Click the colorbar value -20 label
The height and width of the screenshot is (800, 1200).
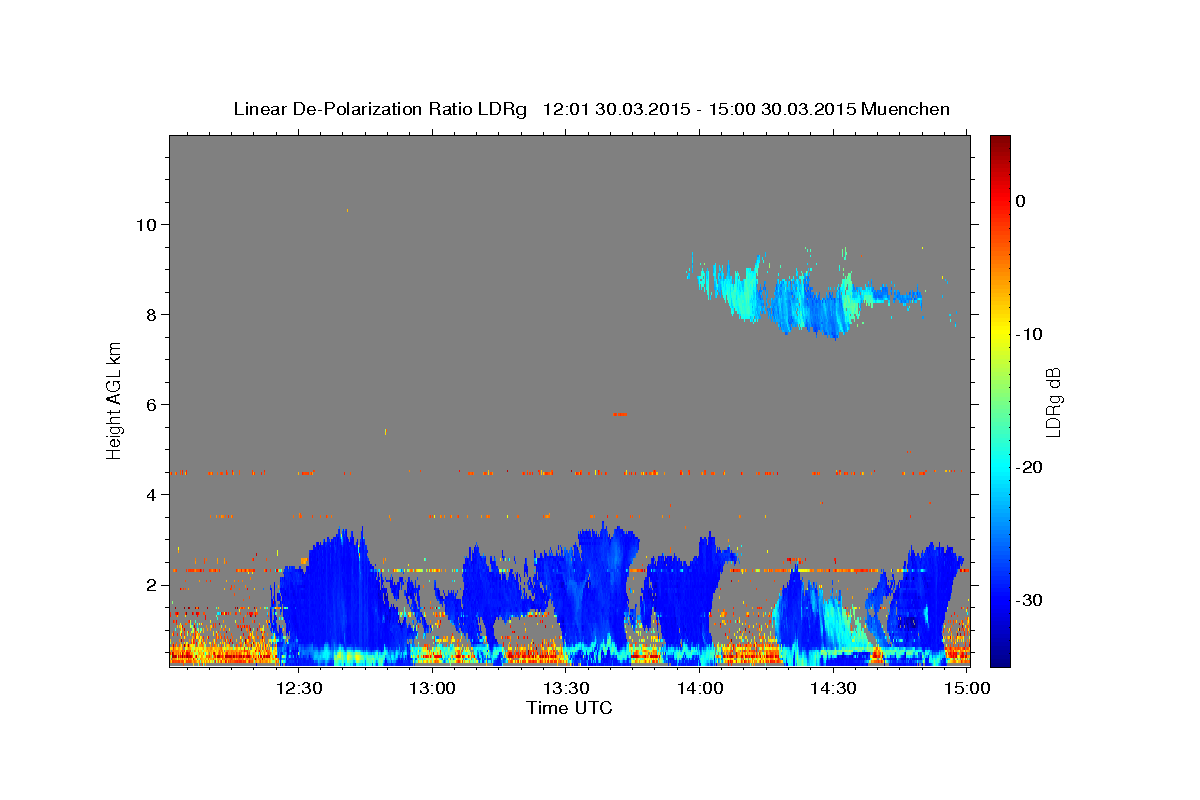(1030, 467)
